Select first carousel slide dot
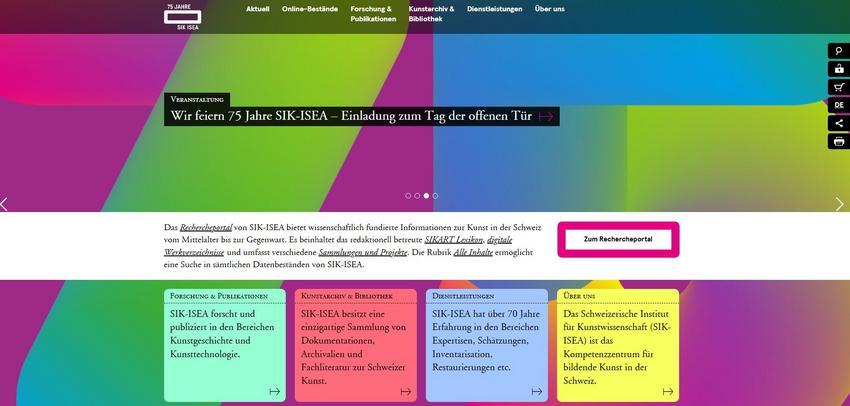The height and width of the screenshot is (406, 850). coord(408,196)
